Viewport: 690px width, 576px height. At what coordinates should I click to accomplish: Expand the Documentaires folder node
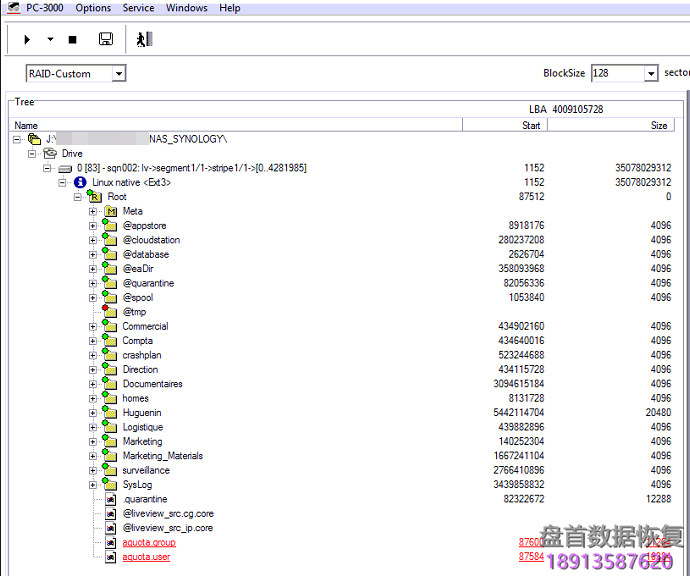(x=92, y=384)
